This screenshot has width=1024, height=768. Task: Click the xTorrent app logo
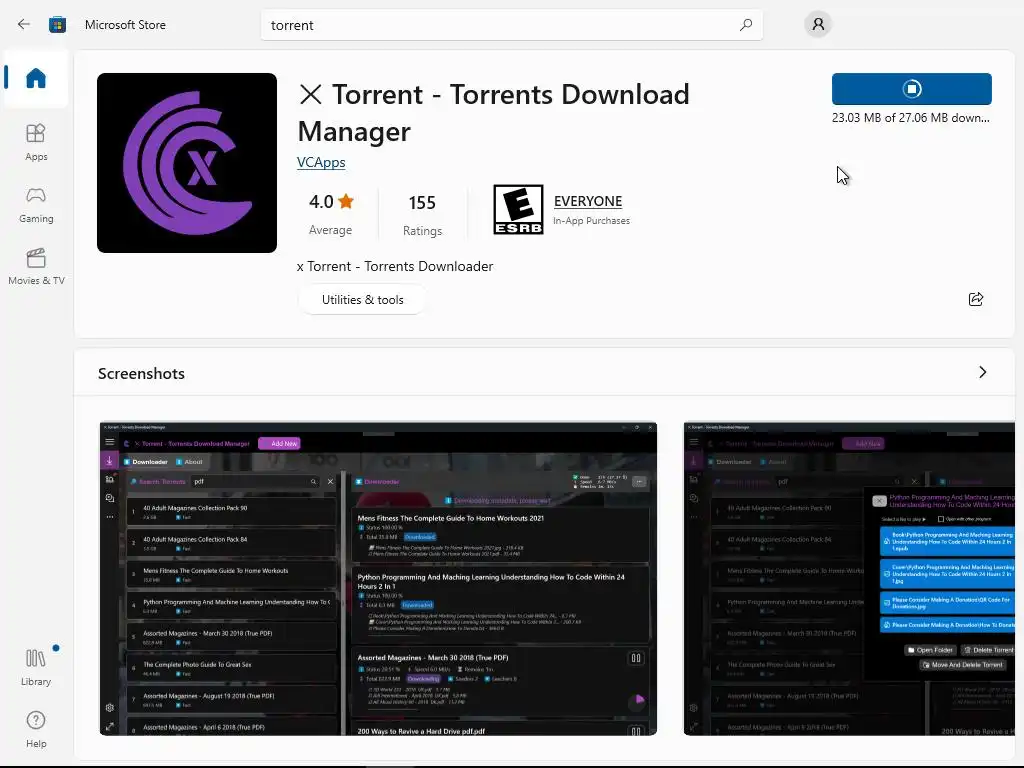187,163
